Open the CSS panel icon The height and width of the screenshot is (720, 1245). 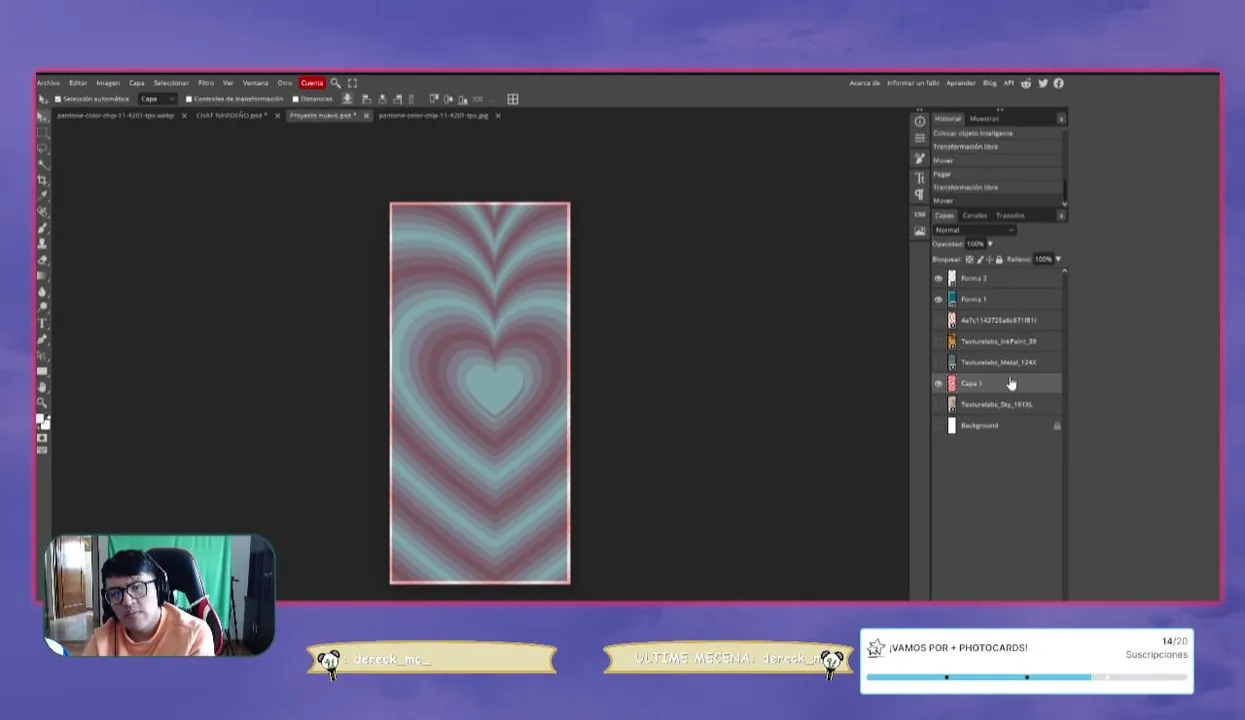(920, 214)
